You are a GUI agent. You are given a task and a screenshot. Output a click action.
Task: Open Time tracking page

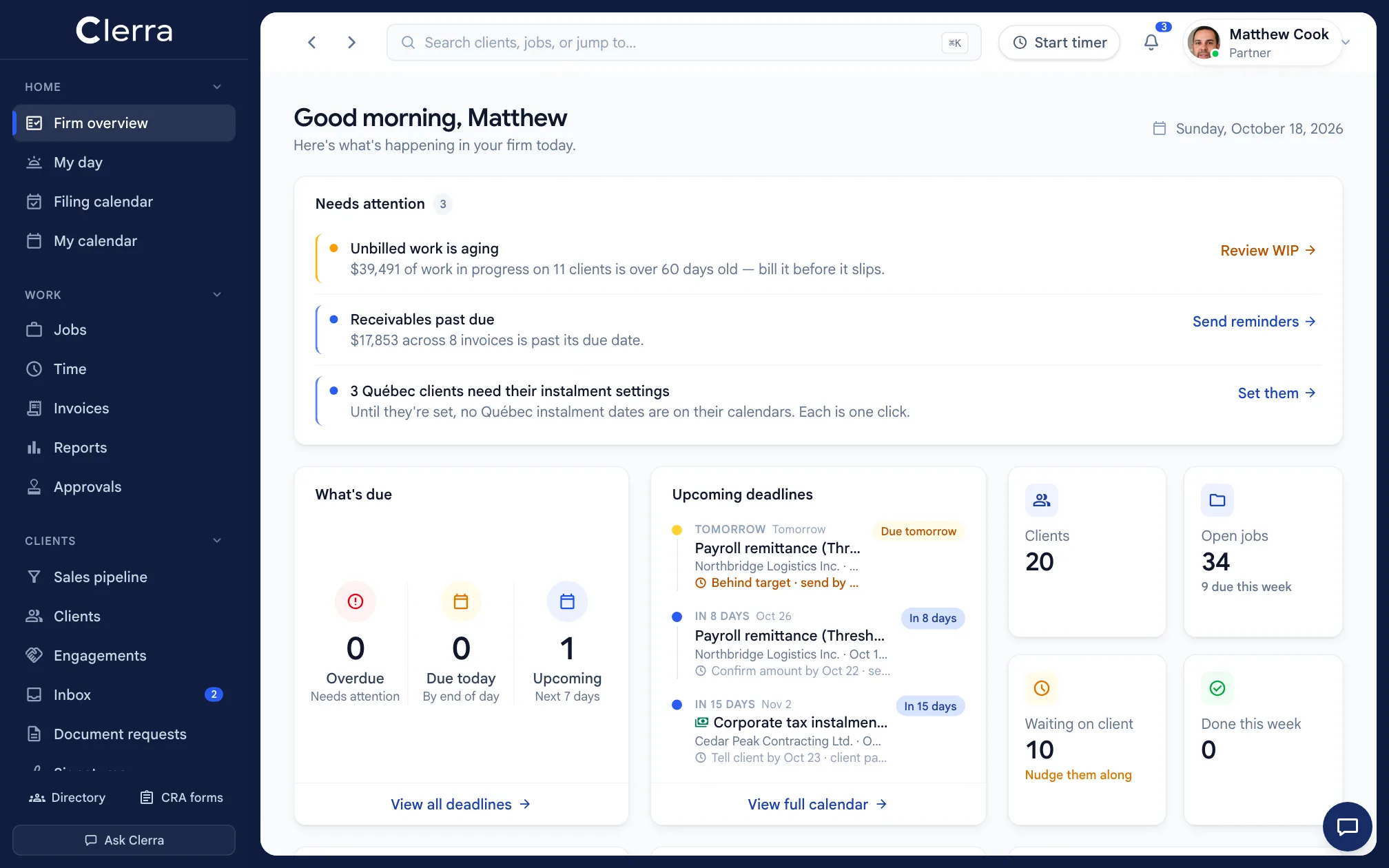[124, 369]
